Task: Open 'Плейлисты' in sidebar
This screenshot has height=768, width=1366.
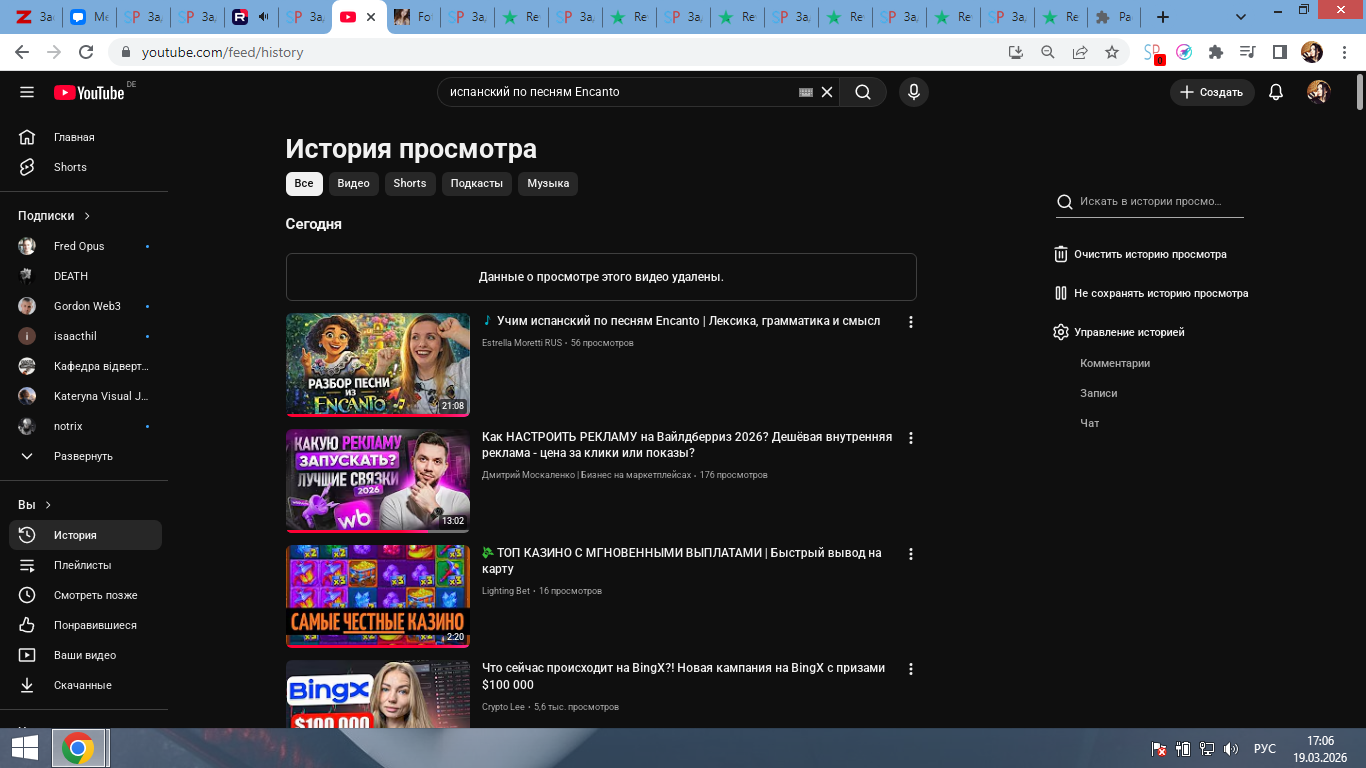Action: click(x=84, y=565)
